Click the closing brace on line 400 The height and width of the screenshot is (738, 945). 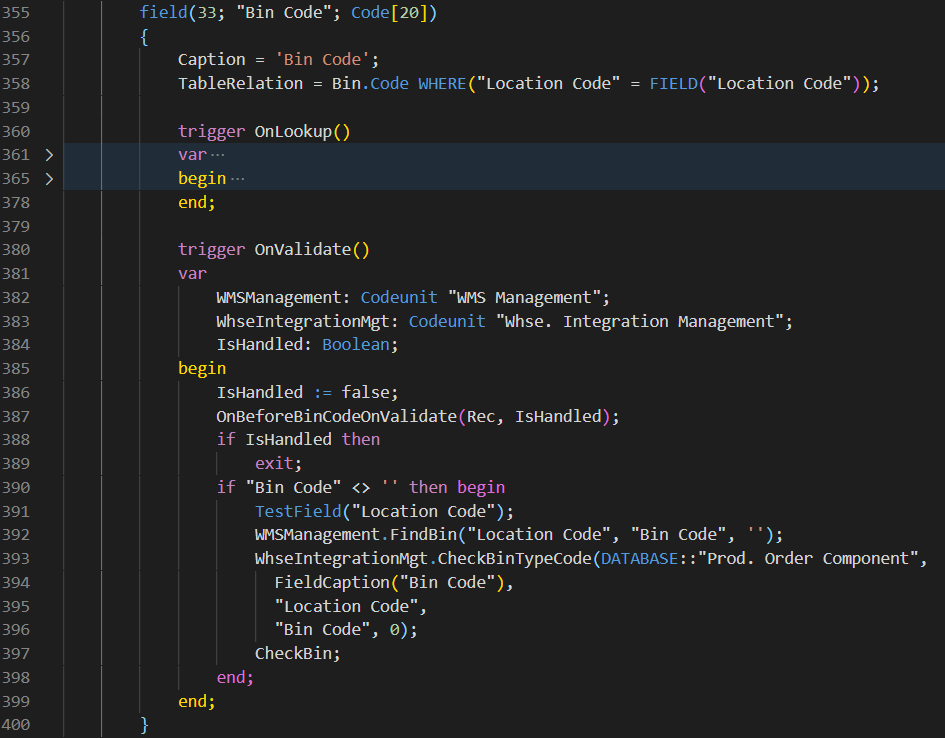coord(144,725)
